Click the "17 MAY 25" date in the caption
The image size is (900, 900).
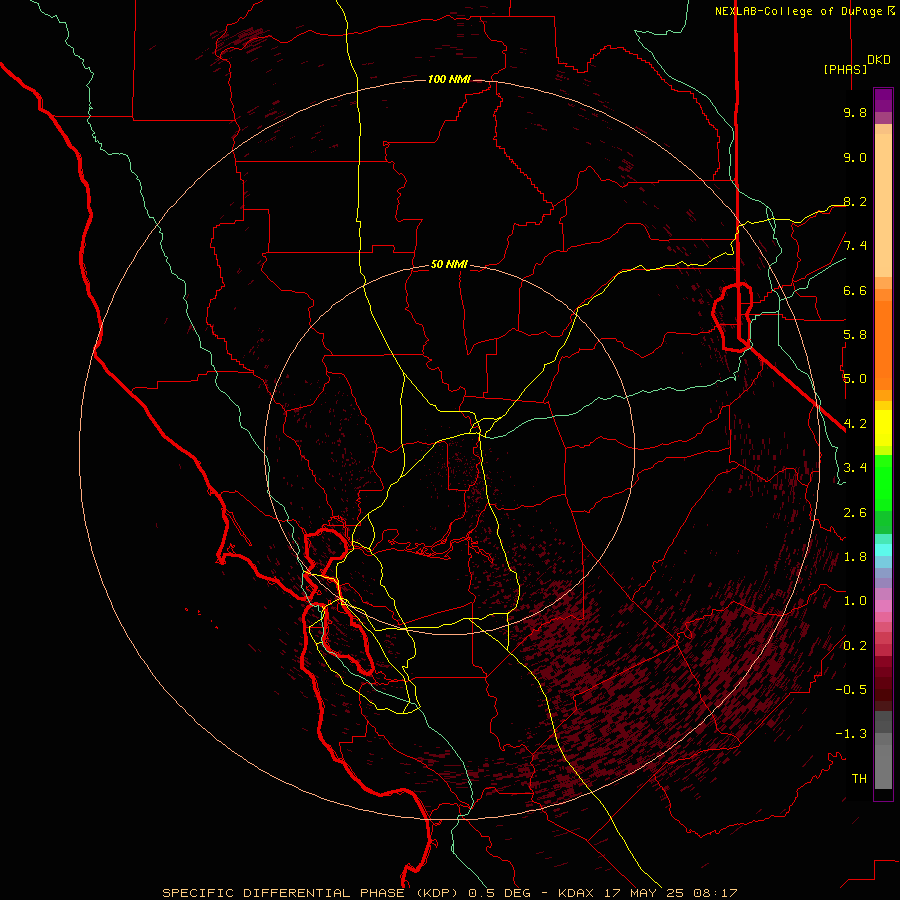[x=645, y=893]
